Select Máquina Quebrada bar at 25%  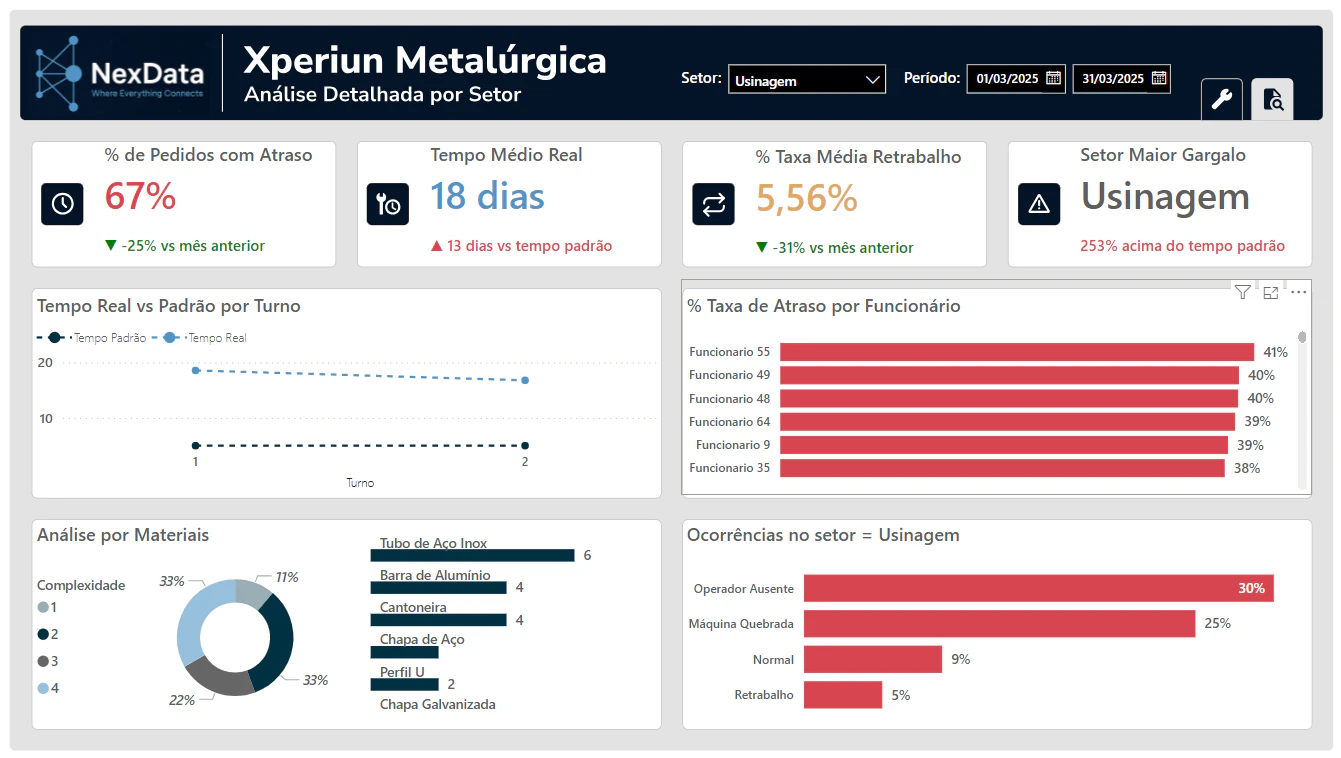1000,624
